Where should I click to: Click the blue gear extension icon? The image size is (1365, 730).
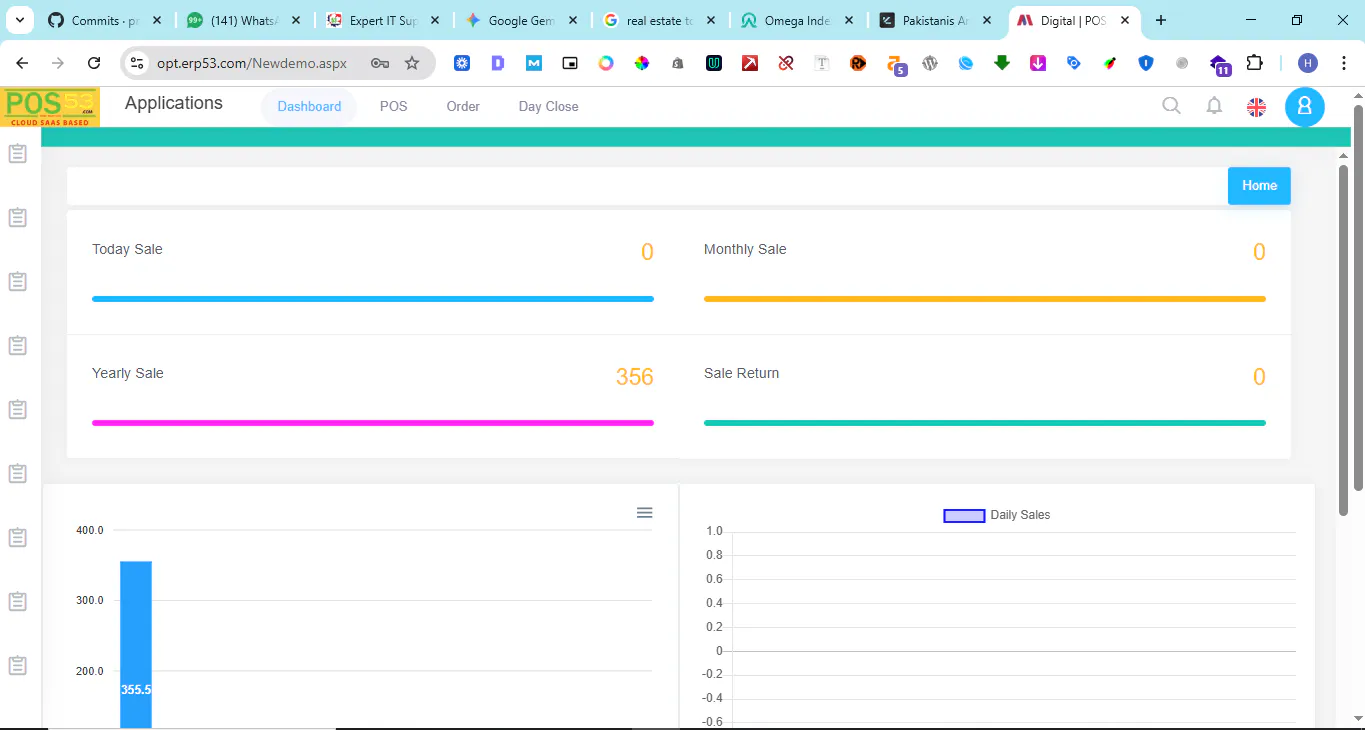point(462,63)
